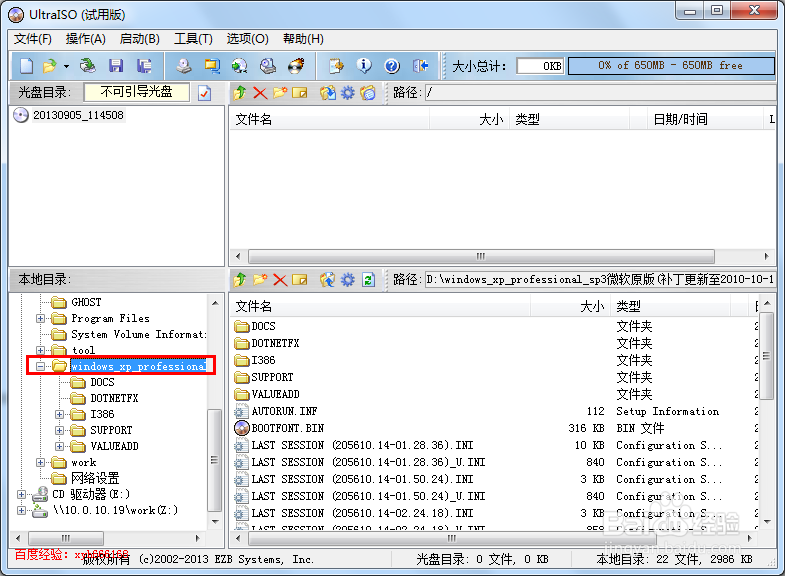Screen dimensions: 785x576
Task: Expand the work folder node
Action: [40, 462]
